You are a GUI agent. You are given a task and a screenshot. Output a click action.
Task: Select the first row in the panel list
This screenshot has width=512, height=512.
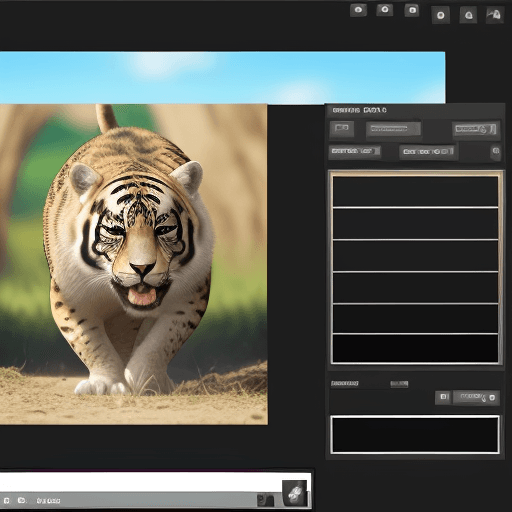pos(415,191)
